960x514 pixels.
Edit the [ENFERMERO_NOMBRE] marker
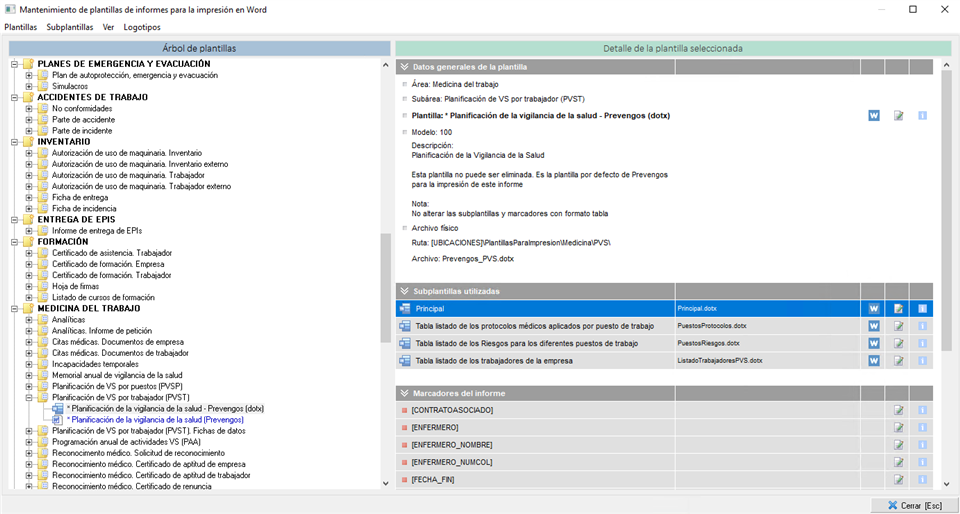click(898, 445)
